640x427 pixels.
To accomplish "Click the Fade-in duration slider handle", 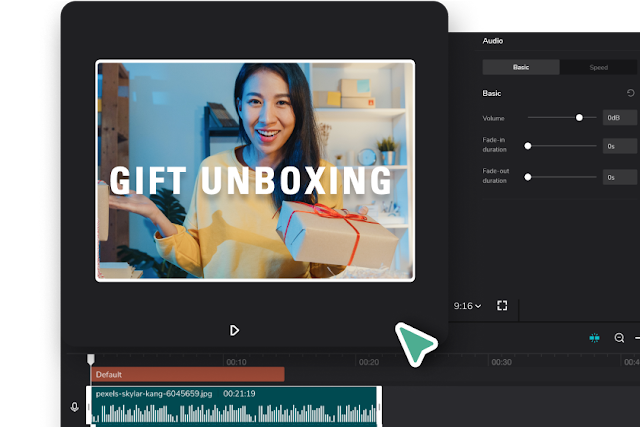I will [528, 147].
